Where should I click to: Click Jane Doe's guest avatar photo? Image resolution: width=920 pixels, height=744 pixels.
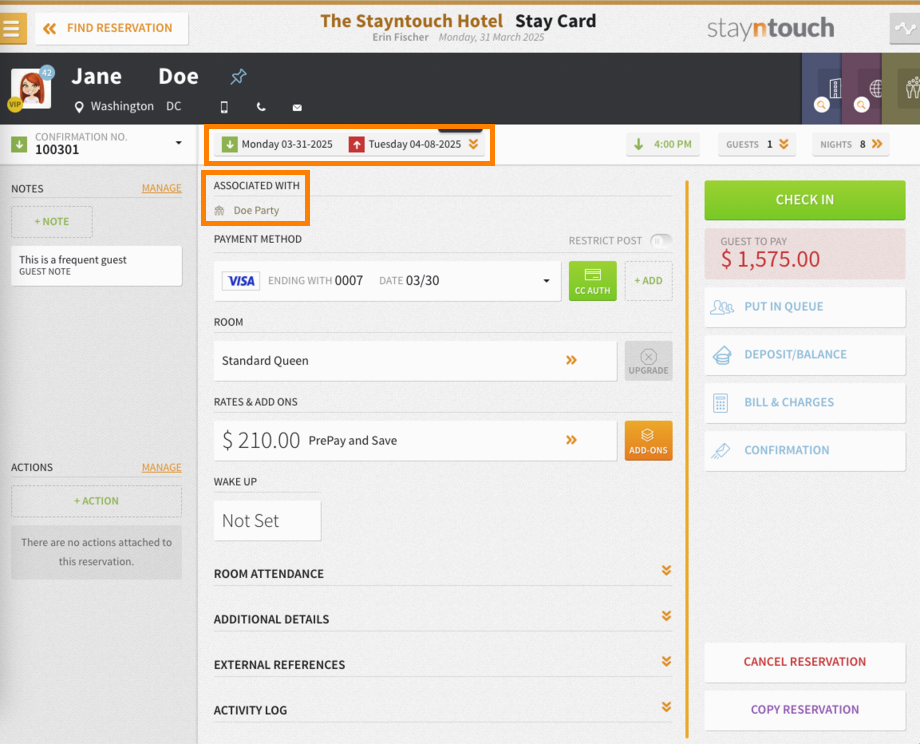pyautogui.click(x=31, y=89)
